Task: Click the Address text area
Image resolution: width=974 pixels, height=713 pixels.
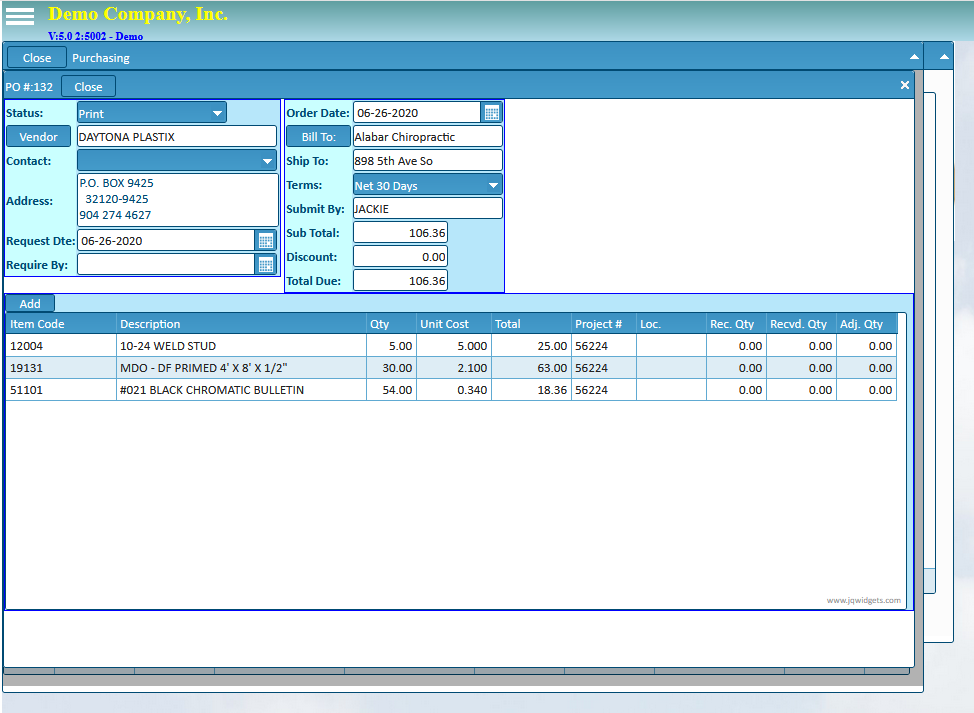Action: click(x=178, y=199)
